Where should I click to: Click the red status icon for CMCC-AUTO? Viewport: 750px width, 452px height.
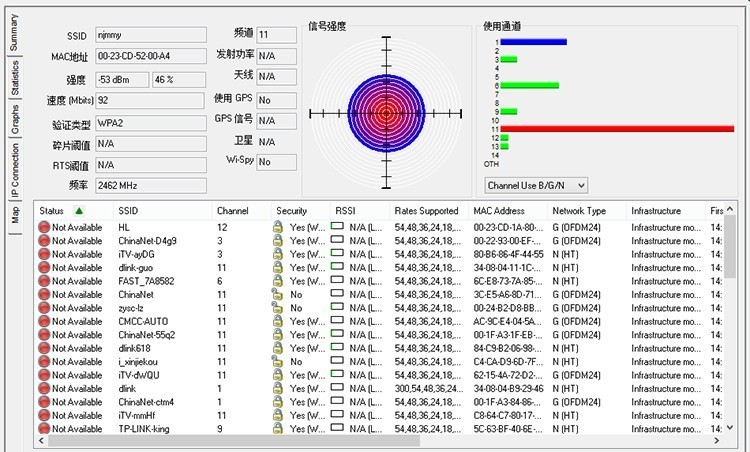44,321
